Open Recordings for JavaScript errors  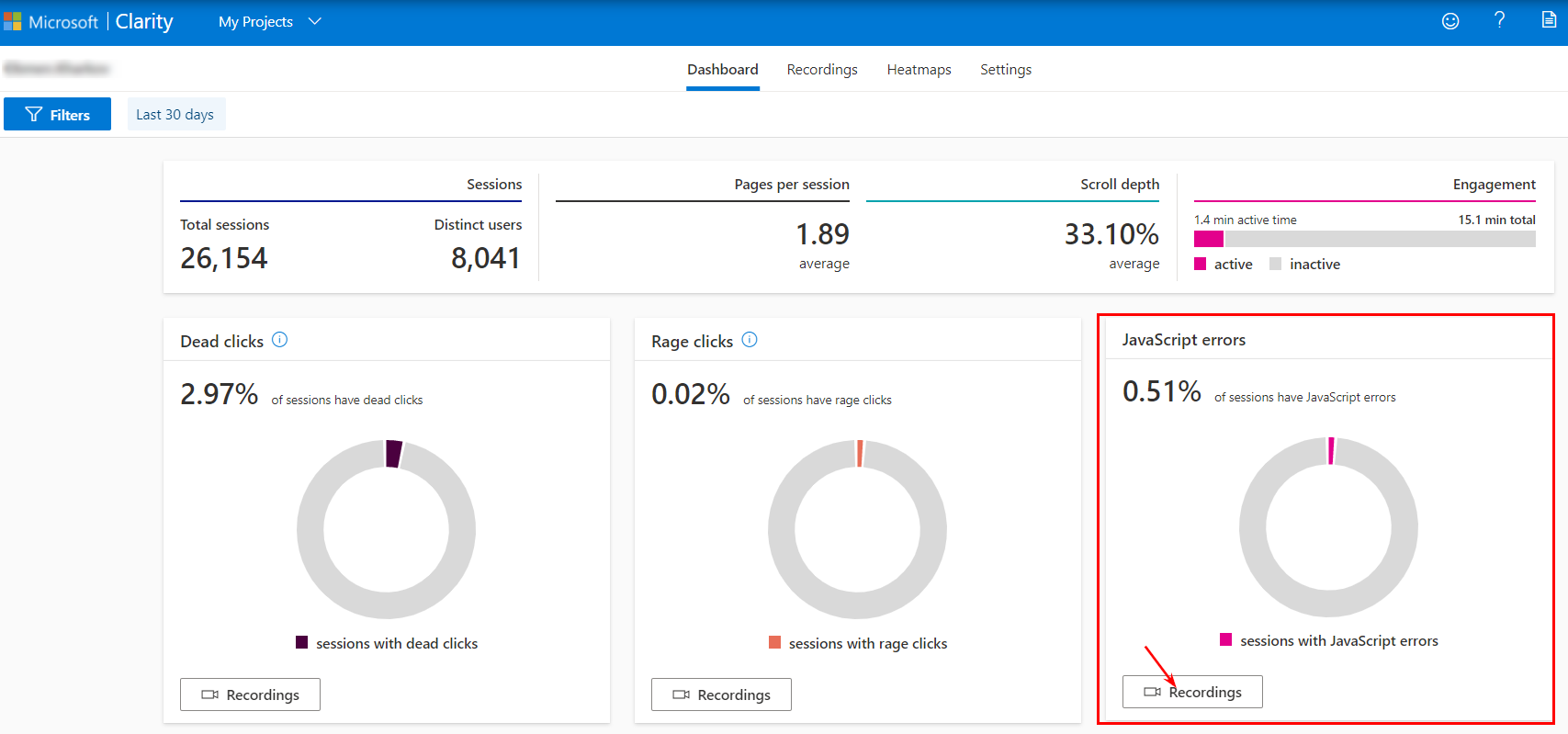pos(1192,692)
